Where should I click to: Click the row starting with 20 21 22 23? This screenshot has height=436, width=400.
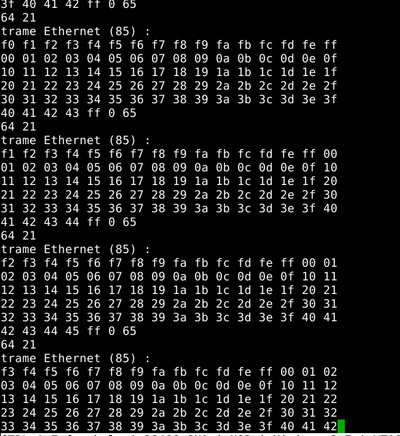[169, 86]
